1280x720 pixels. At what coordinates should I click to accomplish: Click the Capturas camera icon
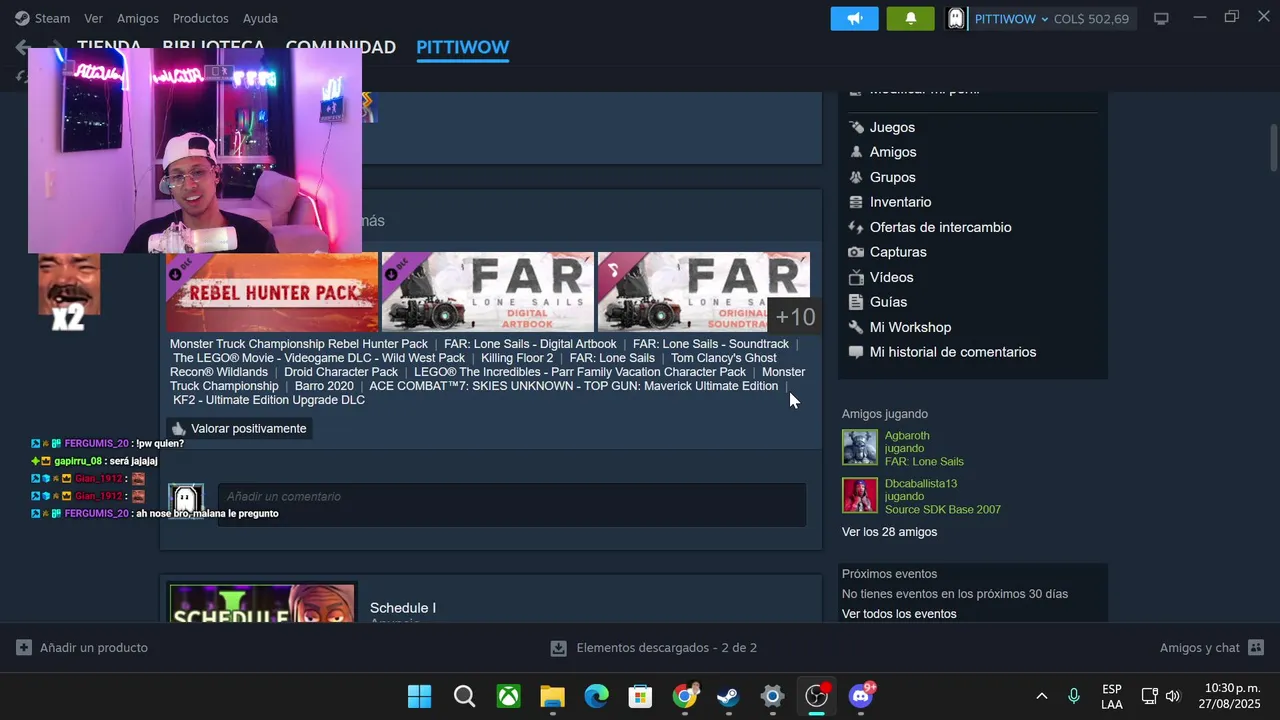pyautogui.click(x=856, y=252)
